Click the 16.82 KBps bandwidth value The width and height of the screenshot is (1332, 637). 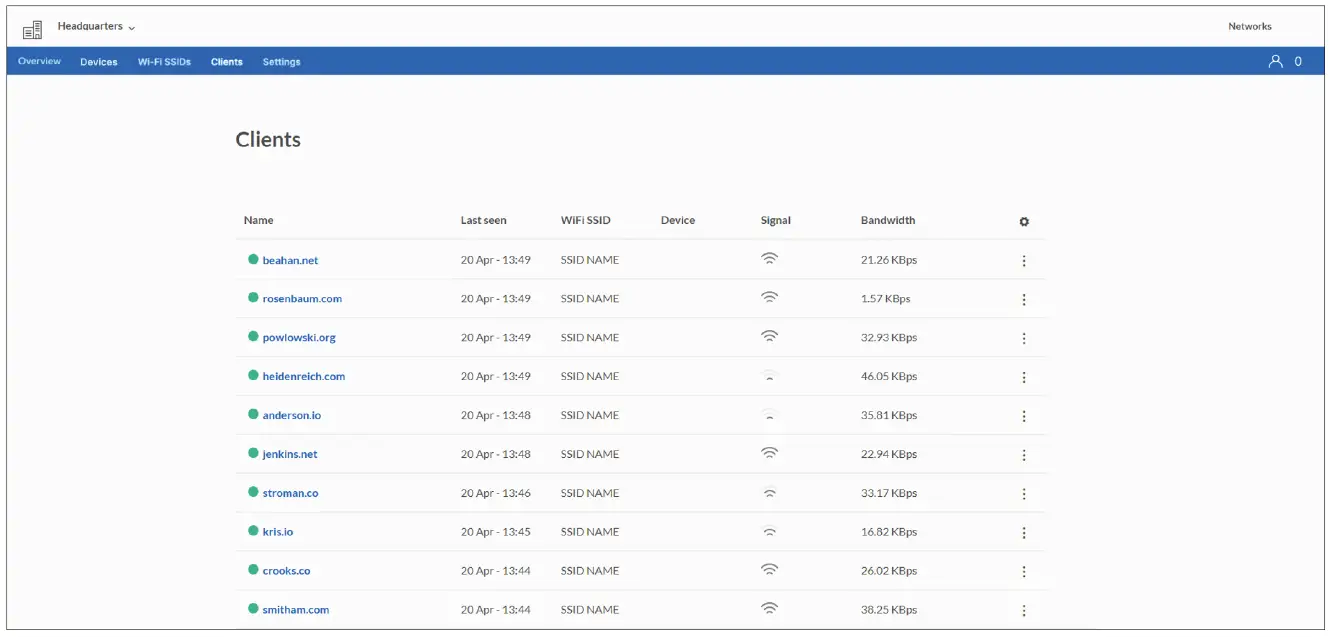(x=889, y=532)
